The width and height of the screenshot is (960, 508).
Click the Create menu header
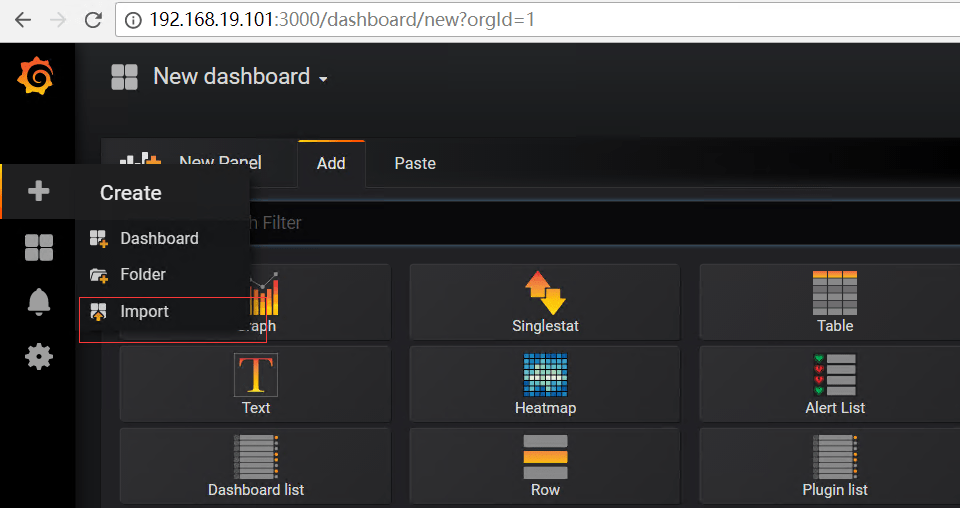tap(131, 193)
